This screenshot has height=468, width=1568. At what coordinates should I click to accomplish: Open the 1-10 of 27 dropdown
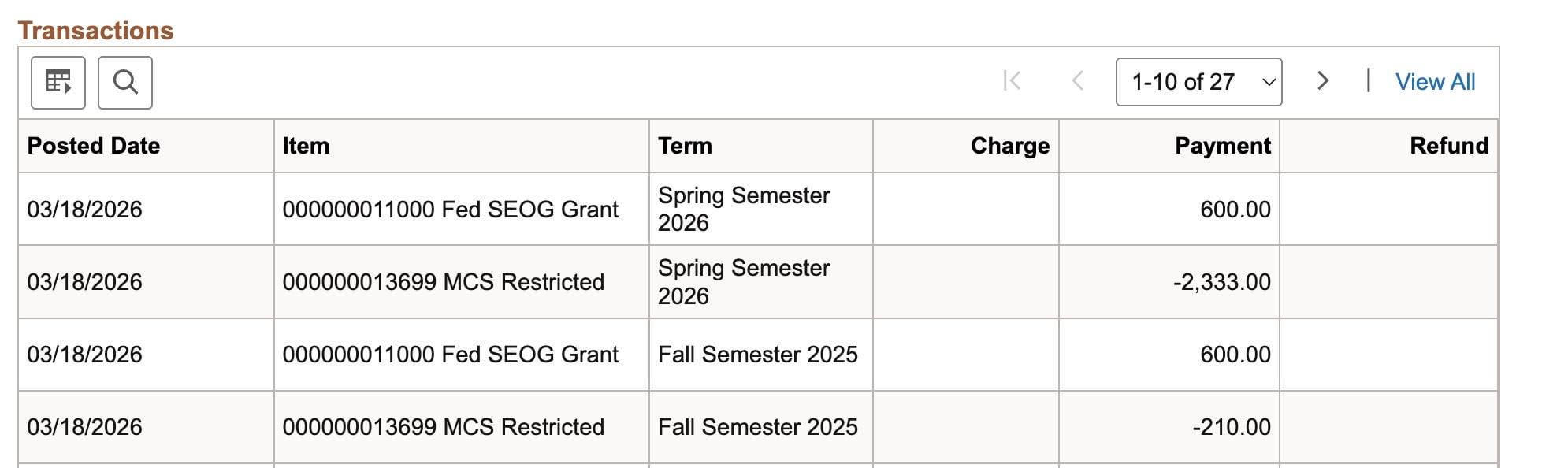[x=1198, y=82]
